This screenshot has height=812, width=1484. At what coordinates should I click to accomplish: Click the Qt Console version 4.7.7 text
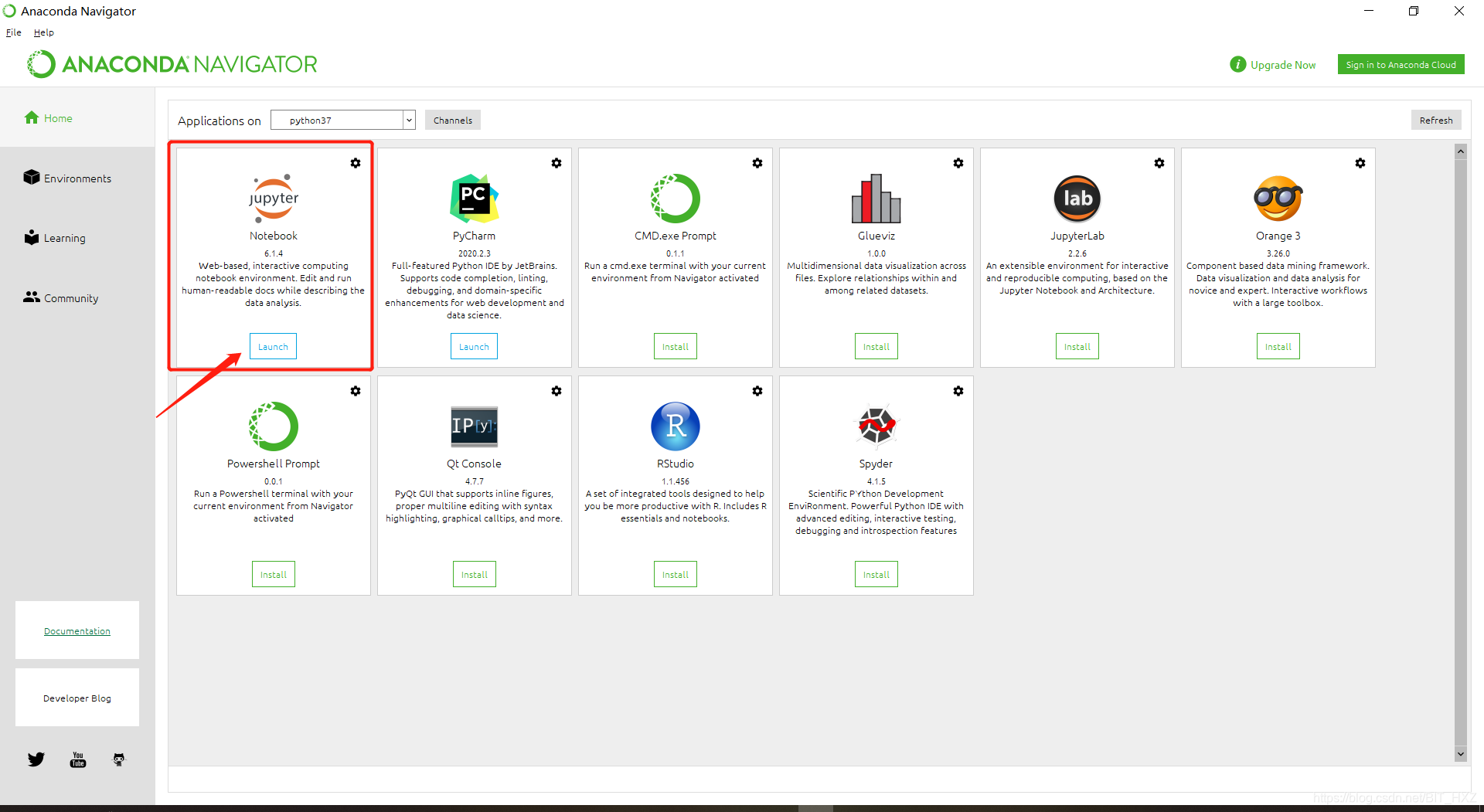(475, 481)
